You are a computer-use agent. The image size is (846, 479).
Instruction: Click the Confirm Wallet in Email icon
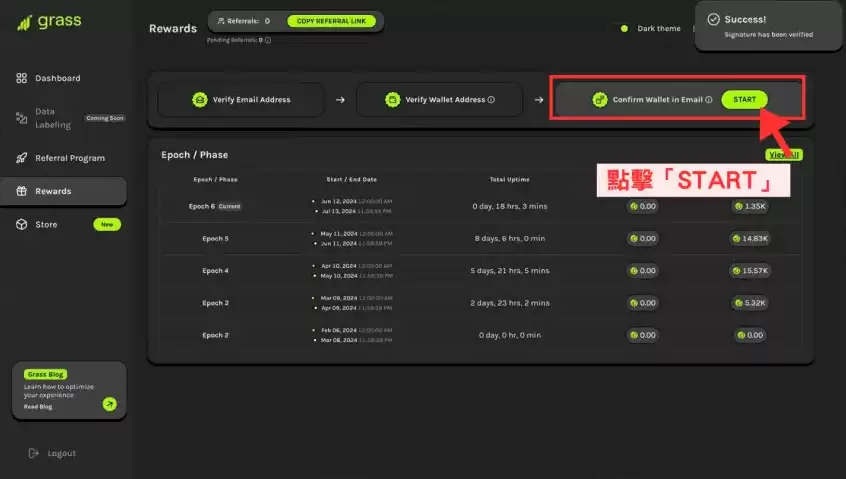pyautogui.click(x=599, y=100)
